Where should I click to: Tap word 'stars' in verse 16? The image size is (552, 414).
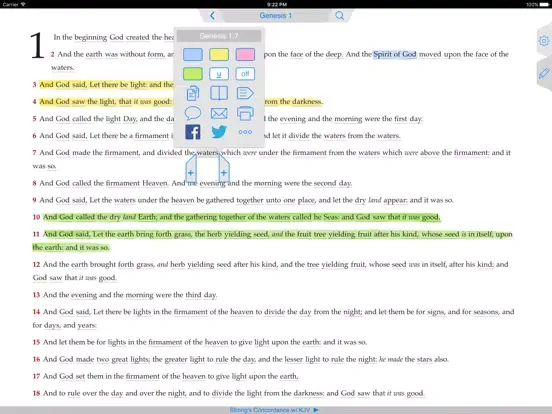coord(424,359)
